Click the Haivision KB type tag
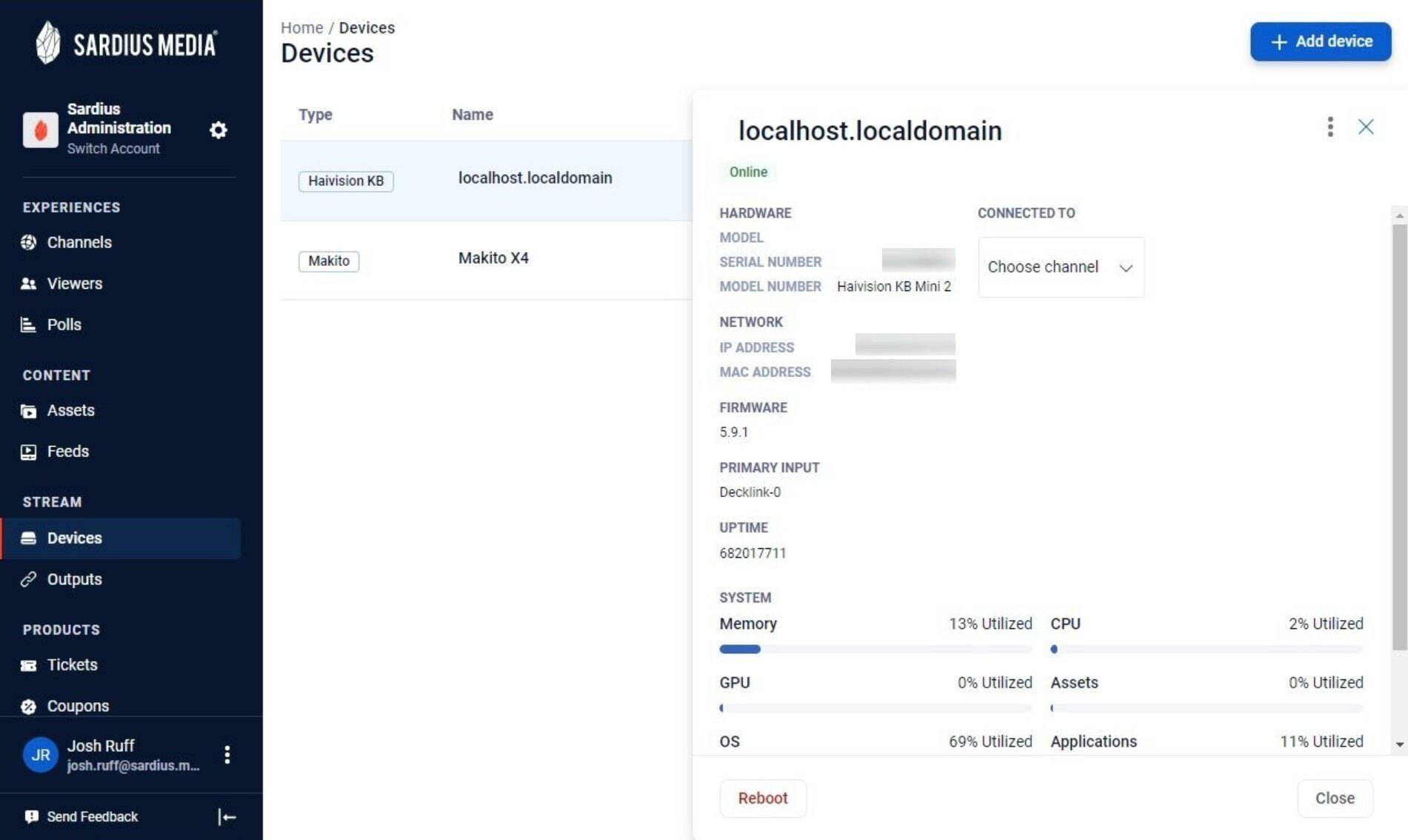Viewport: 1408px width, 840px height. 346,181
